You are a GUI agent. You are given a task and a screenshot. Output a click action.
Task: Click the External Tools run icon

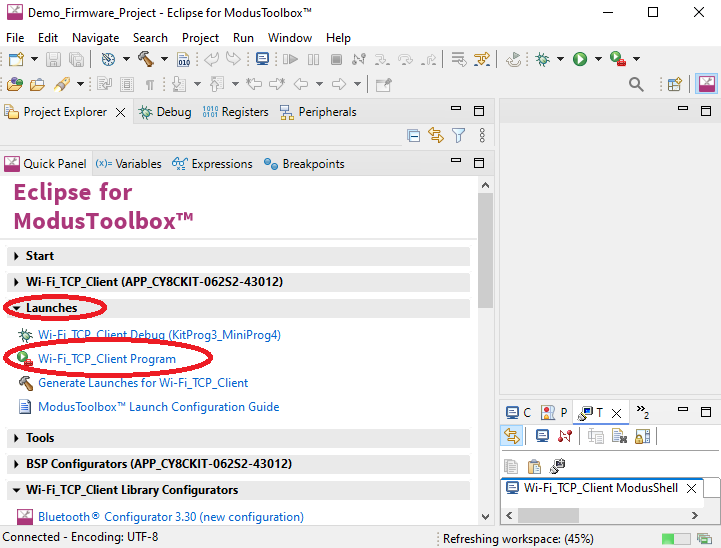tap(618, 59)
